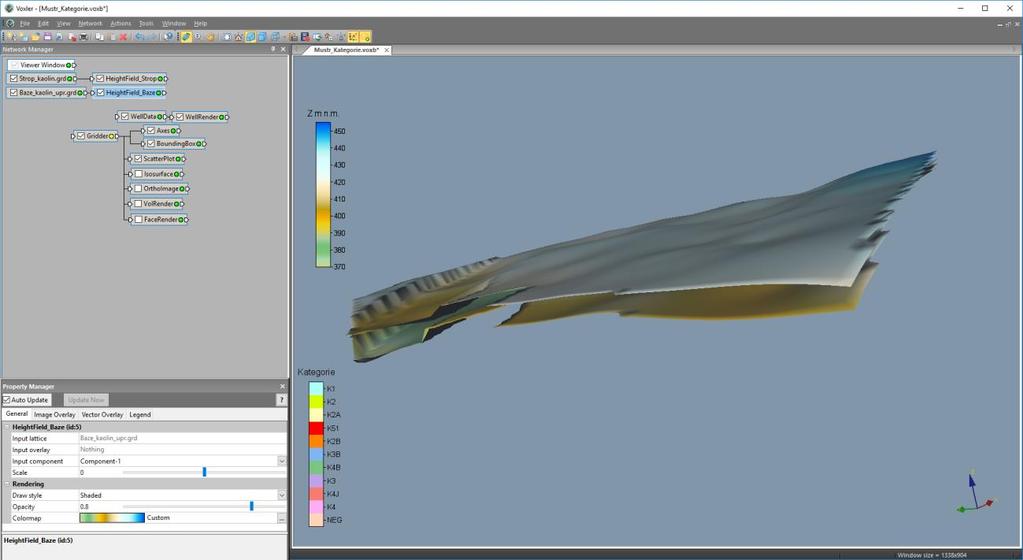1023x560 pixels.
Task: Click the Scale slider handle
Action: click(204, 472)
